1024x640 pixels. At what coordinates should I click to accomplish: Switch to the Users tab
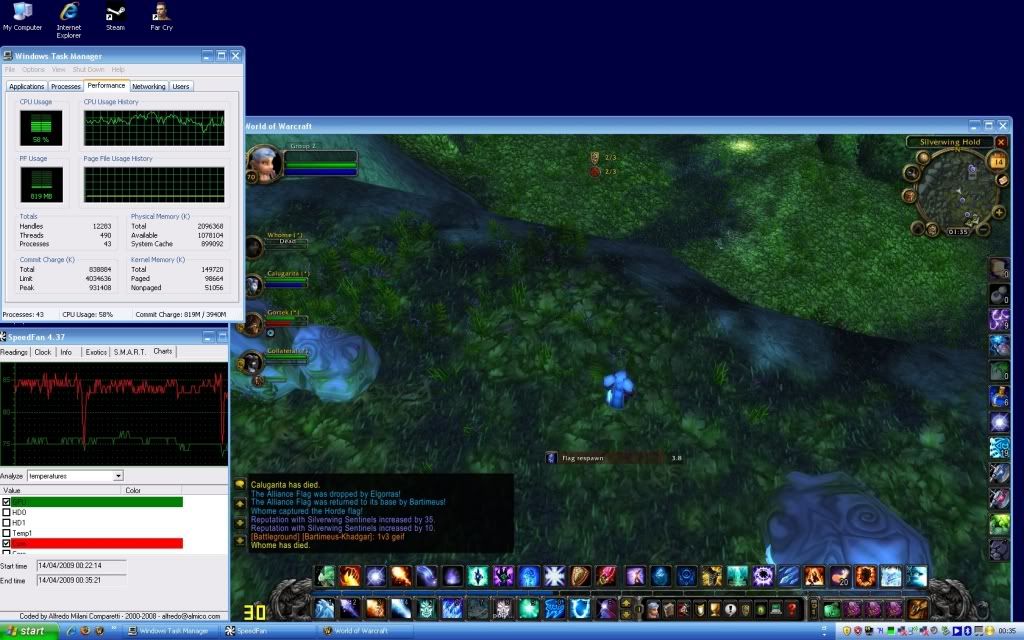click(181, 86)
